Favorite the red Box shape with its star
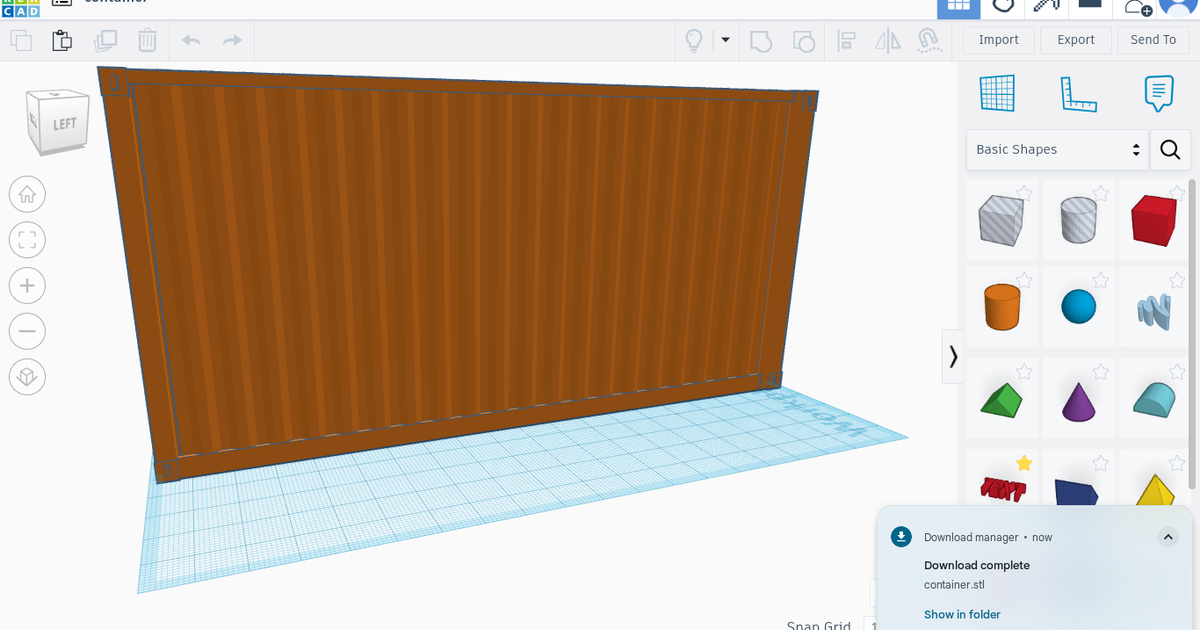This screenshot has width=1200, height=630. pos(1178,193)
